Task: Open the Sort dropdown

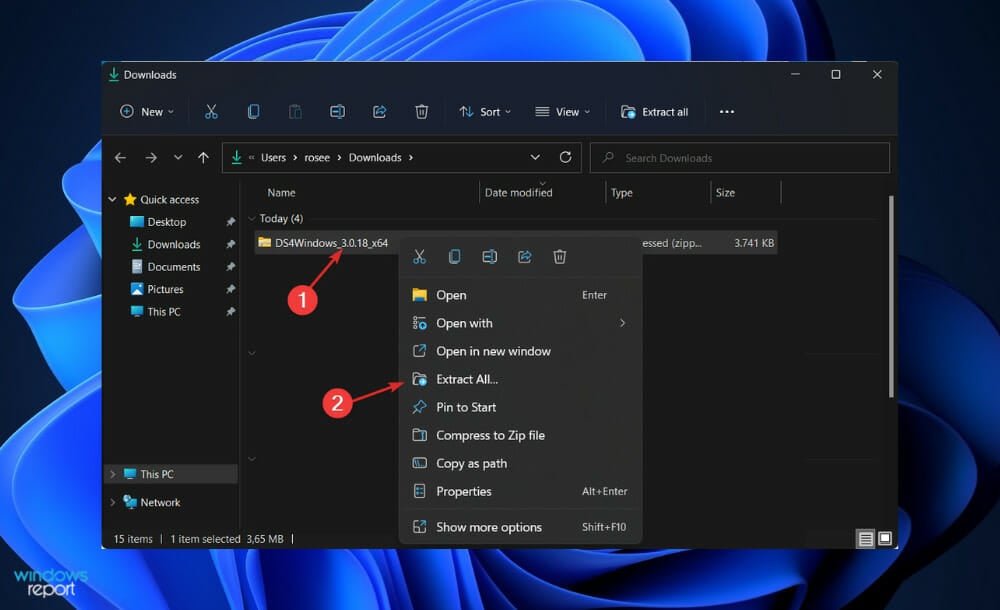Action: 485,112
